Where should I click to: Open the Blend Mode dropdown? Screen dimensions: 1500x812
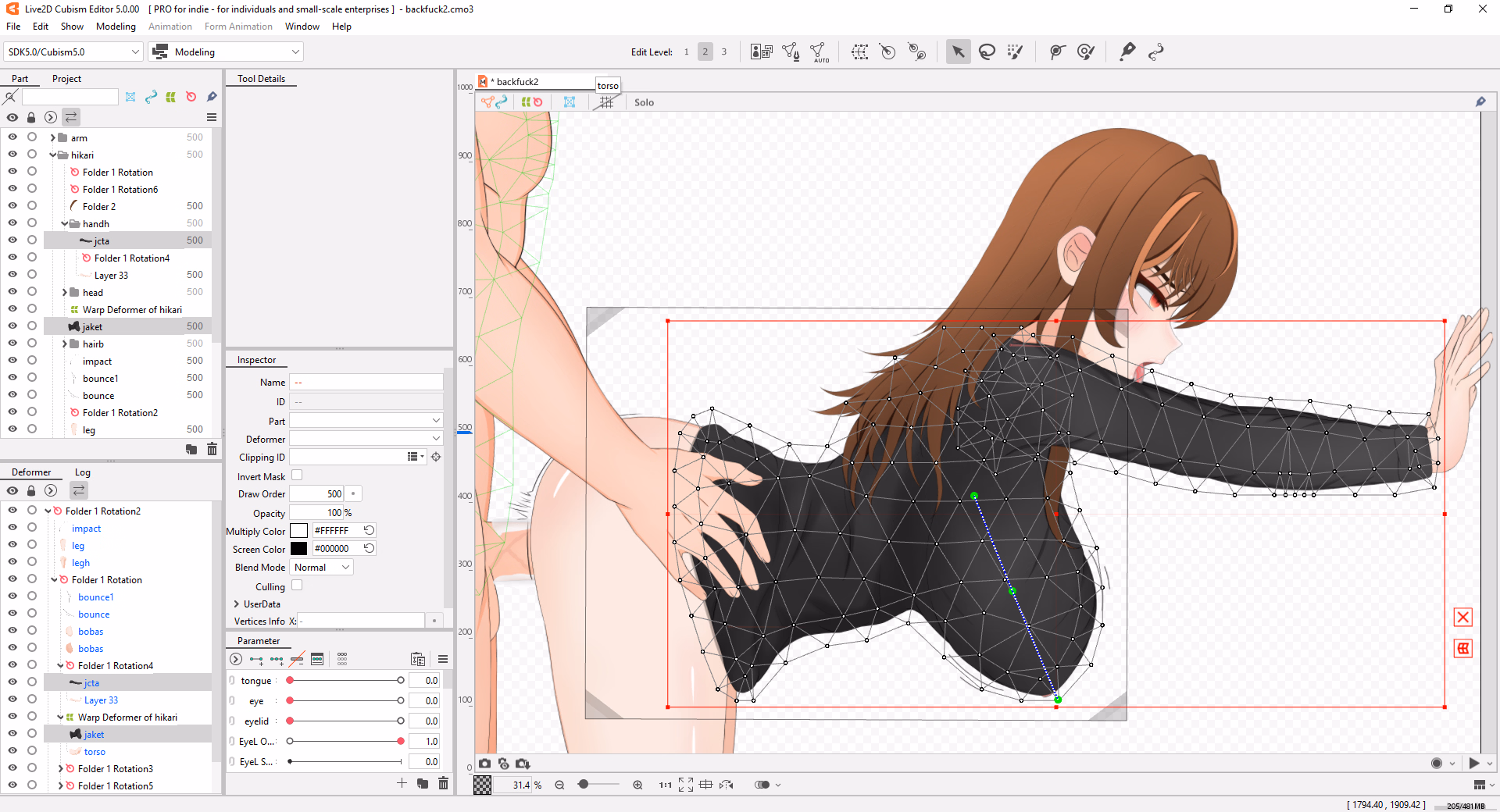[x=322, y=568]
